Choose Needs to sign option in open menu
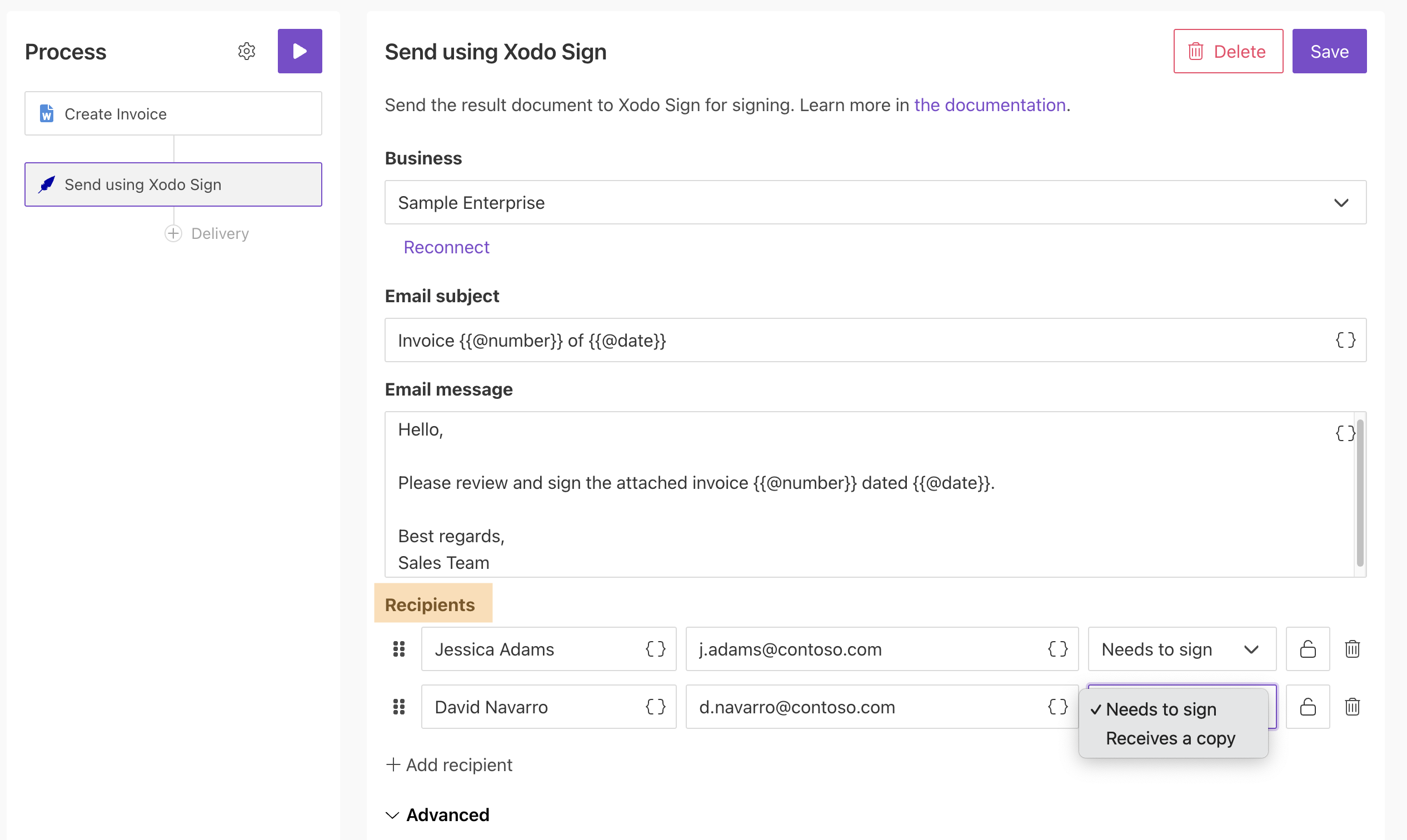The image size is (1407, 840). tap(1172, 709)
